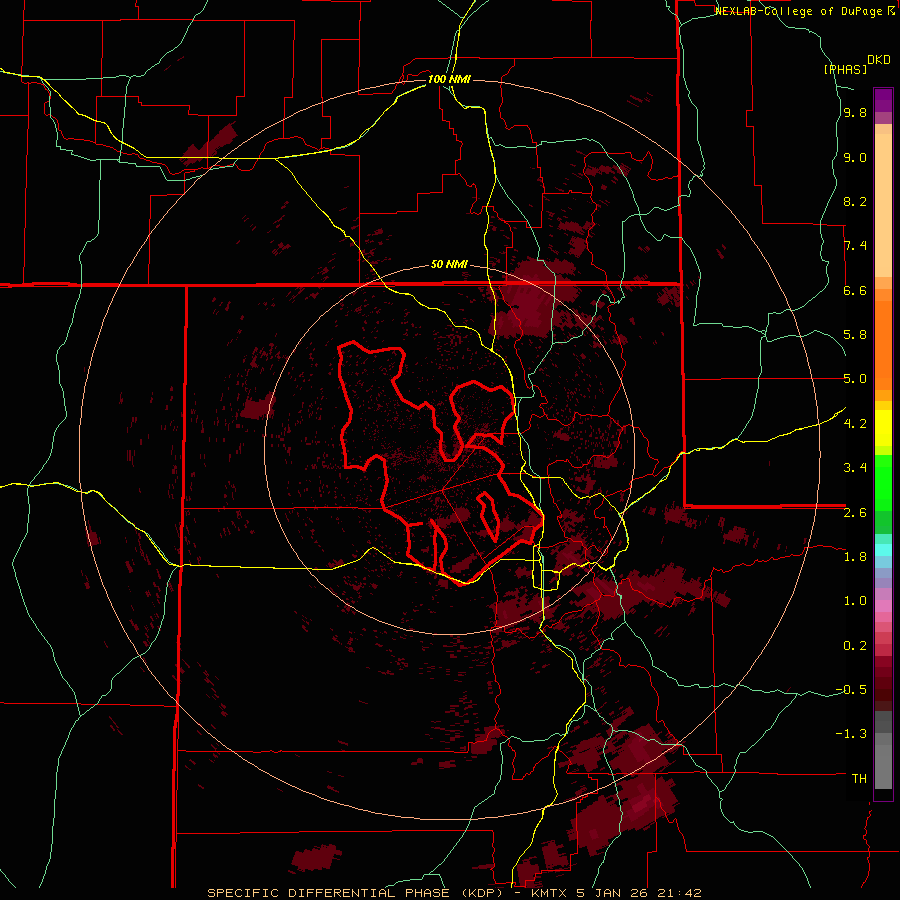Screen dimensions: 900x900
Task: Click the -1.3 value on the color scale
Action: tap(851, 734)
